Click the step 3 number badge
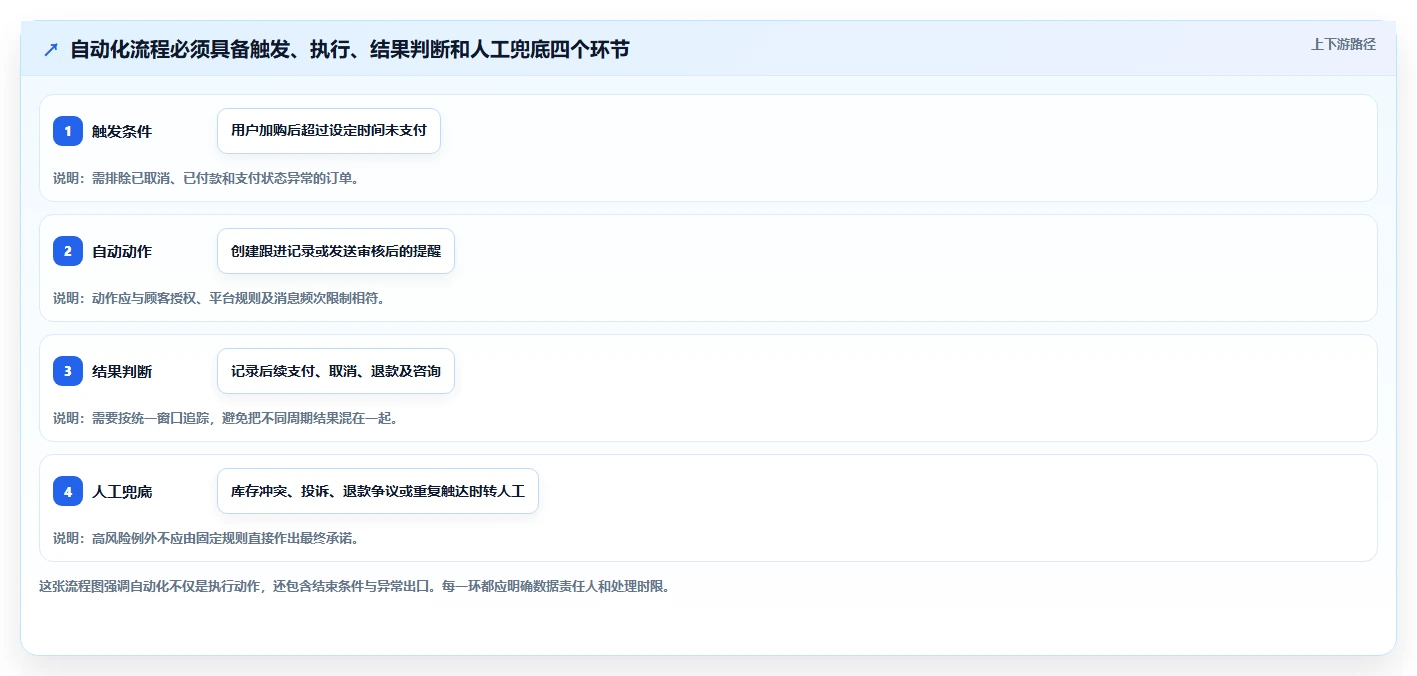Screen dimensions: 1417x676 pyautogui.click(x=68, y=371)
